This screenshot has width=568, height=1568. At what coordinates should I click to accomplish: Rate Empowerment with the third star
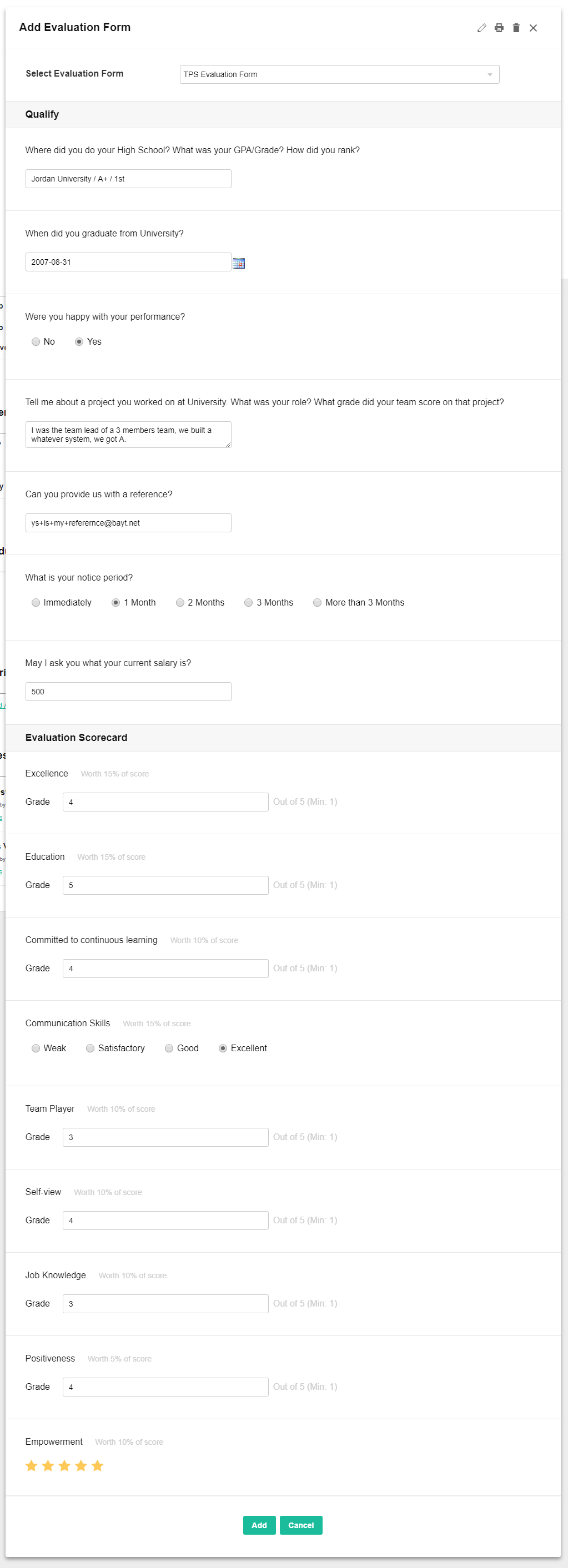click(64, 1466)
